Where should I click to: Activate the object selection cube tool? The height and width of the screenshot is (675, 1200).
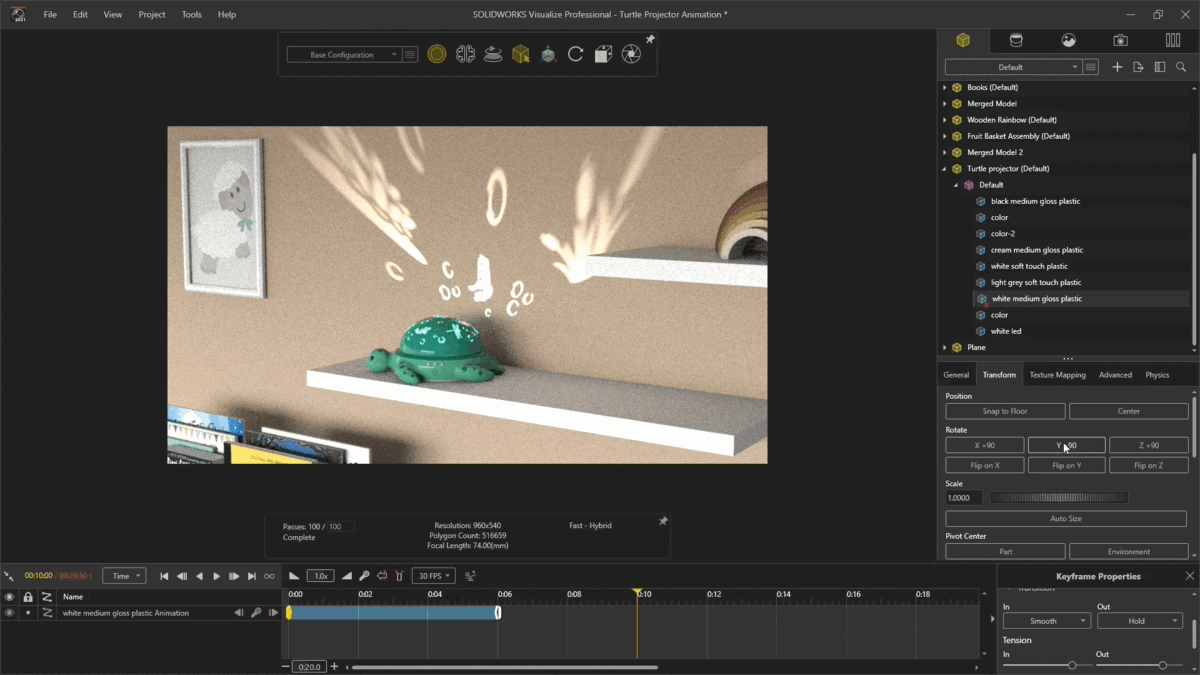click(521, 55)
